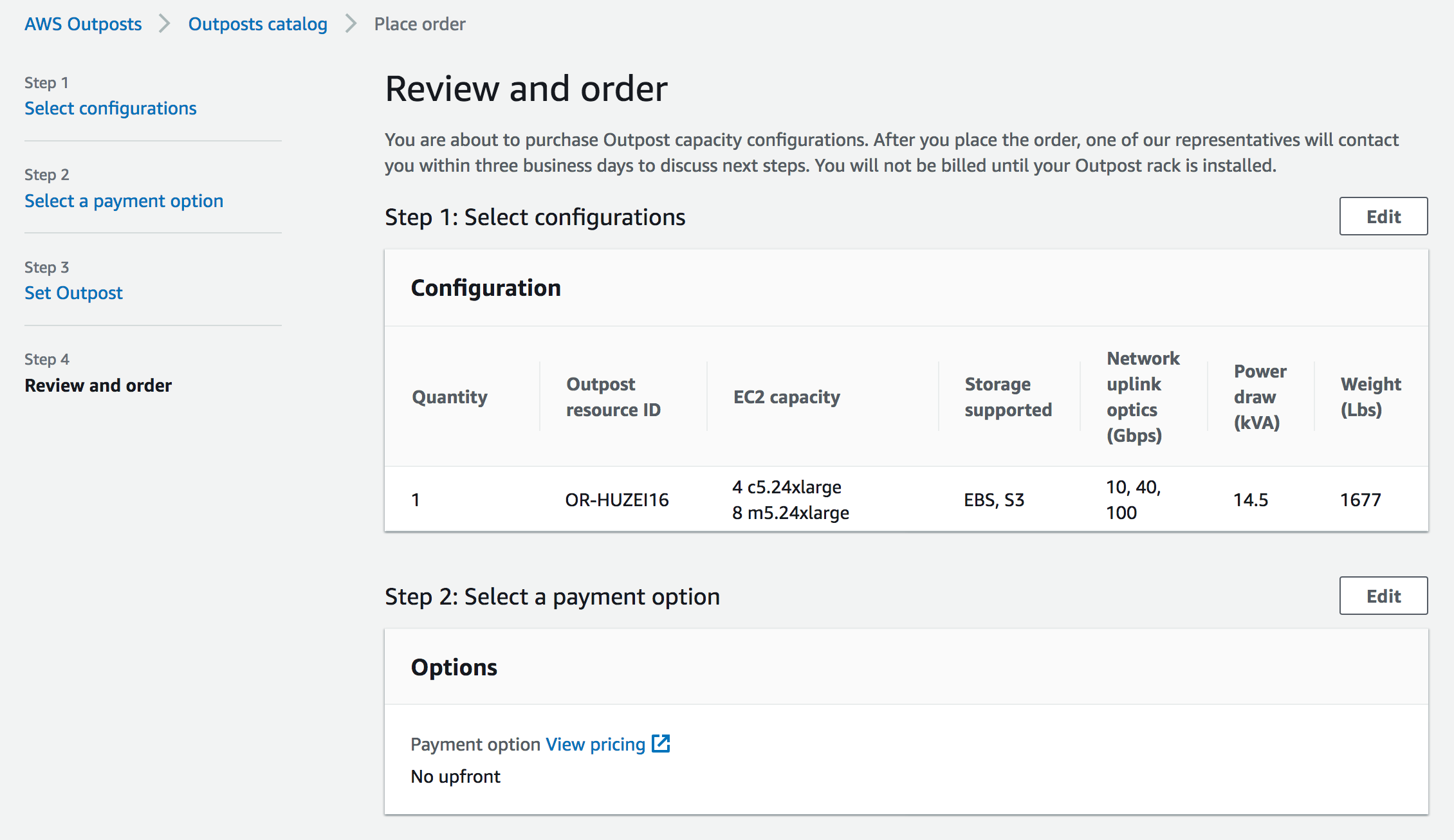Click the Power draw (kVA) column header

point(1259,397)
